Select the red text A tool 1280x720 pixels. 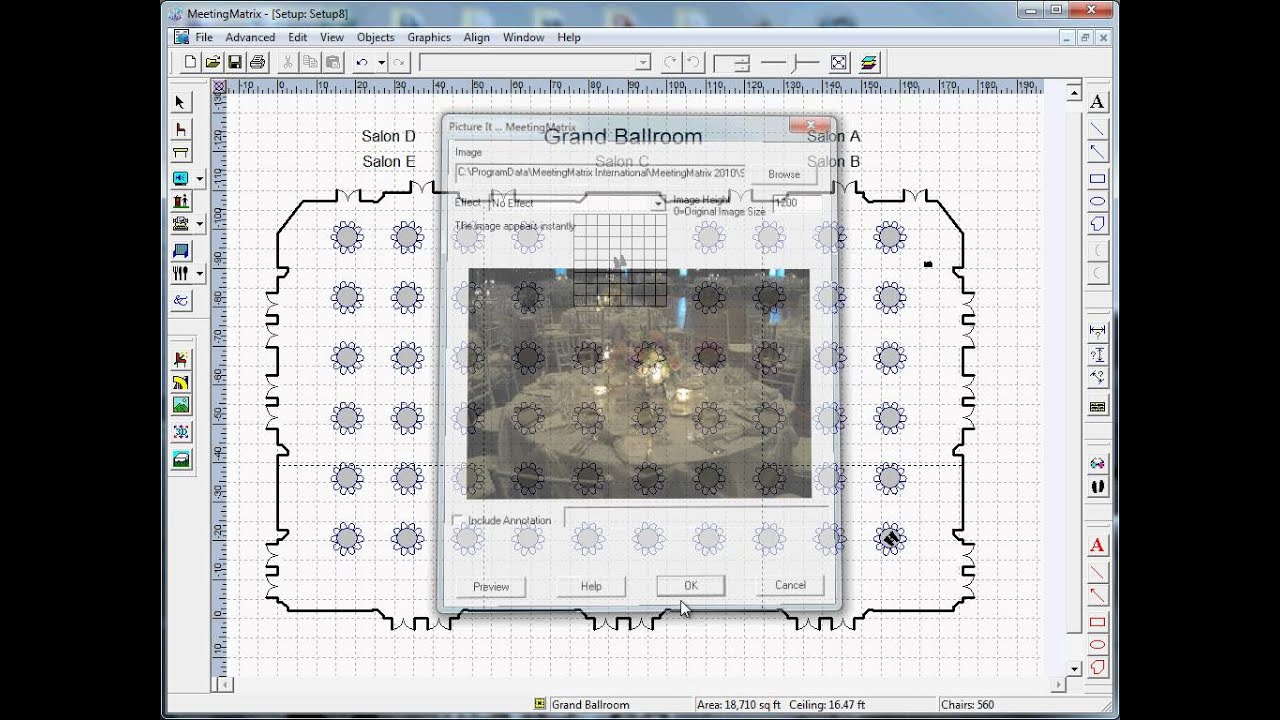click(1097, 545)
